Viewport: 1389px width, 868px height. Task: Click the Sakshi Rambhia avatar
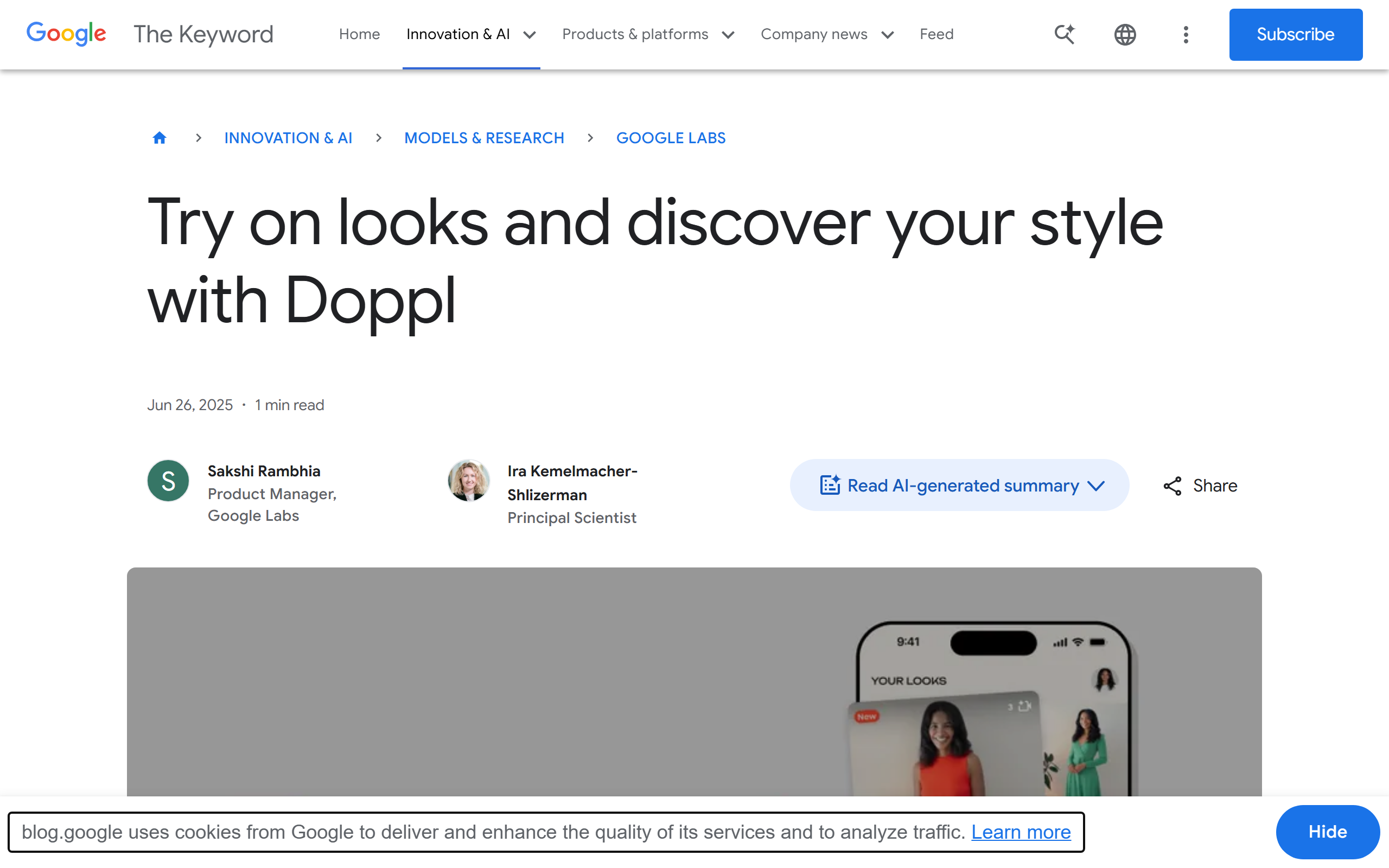click(x=168, y=481)
